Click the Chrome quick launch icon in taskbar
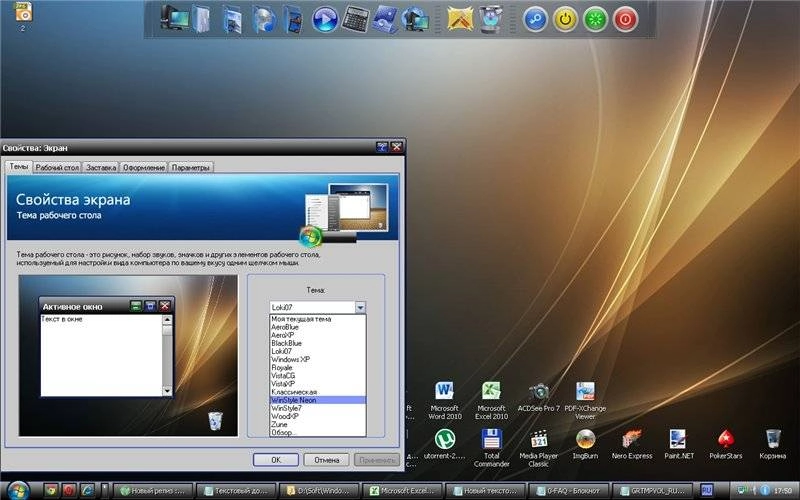Screen dimensions: 800x500 click(x=51, y=491)
